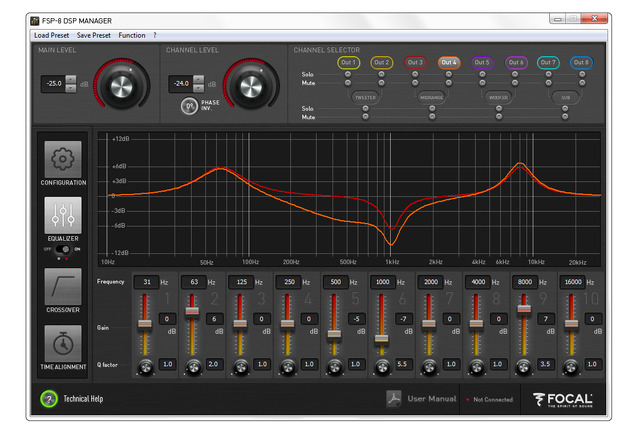640x426 pixels.
Task: Click the Technical Help link
Action: pos(83,399)
